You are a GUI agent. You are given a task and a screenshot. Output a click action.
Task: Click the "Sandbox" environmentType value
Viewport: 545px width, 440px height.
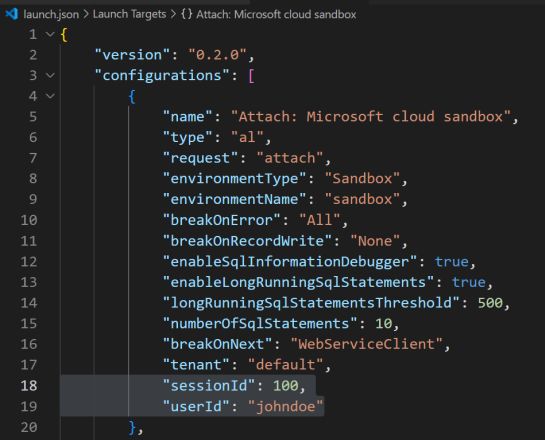click(362, 179)
